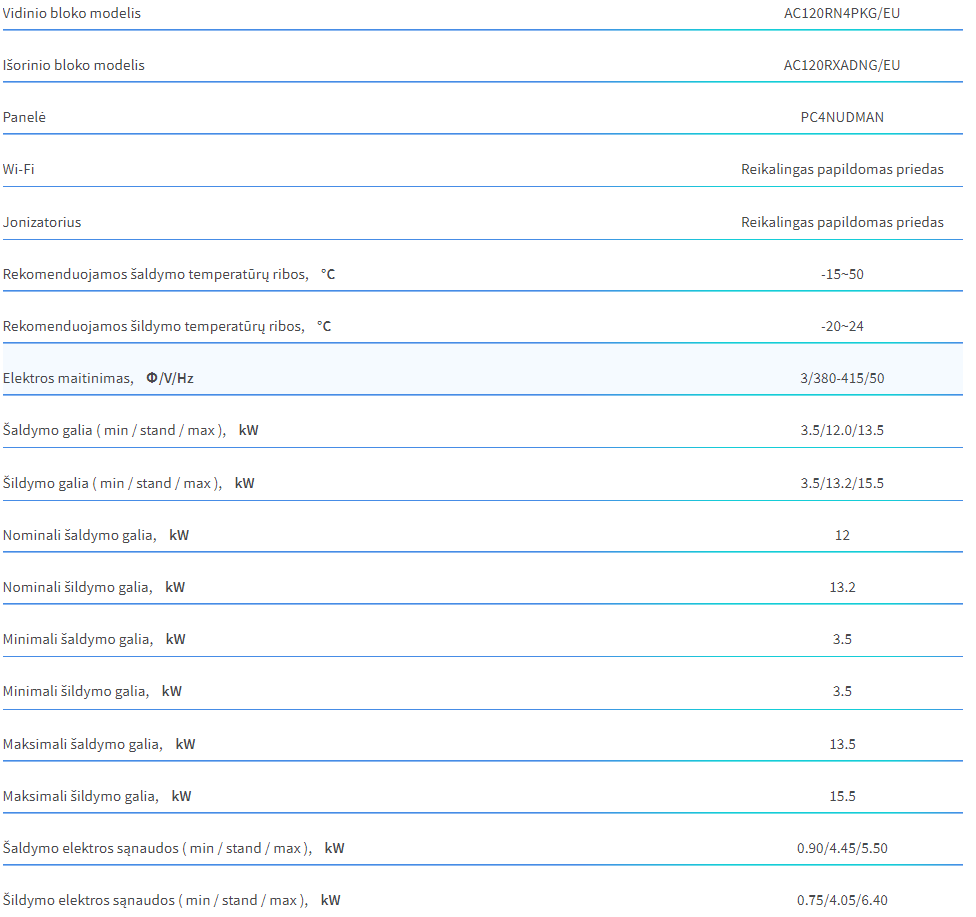The width and height of the screenshot is (976, 917).
Task: Select the 'Elektros maitinimas' label
Action: pos(68,379)
